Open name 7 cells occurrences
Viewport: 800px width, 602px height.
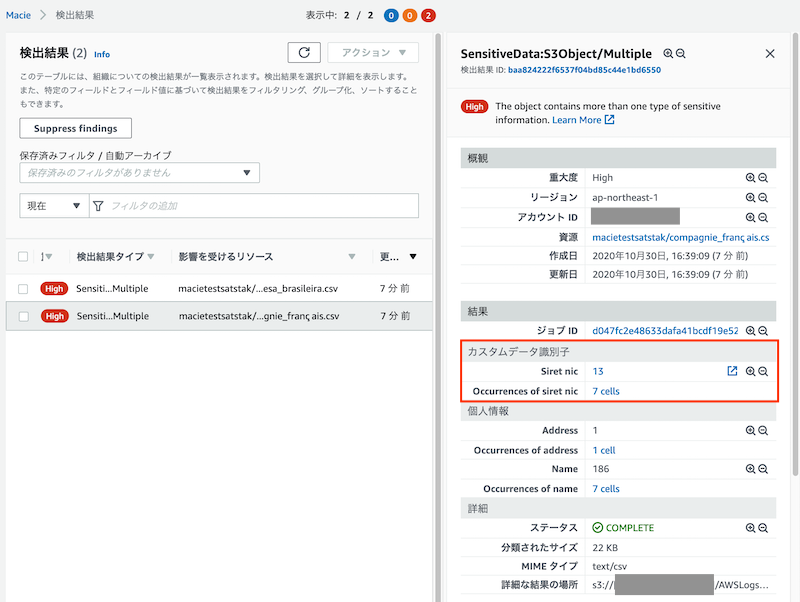(606, 489)
